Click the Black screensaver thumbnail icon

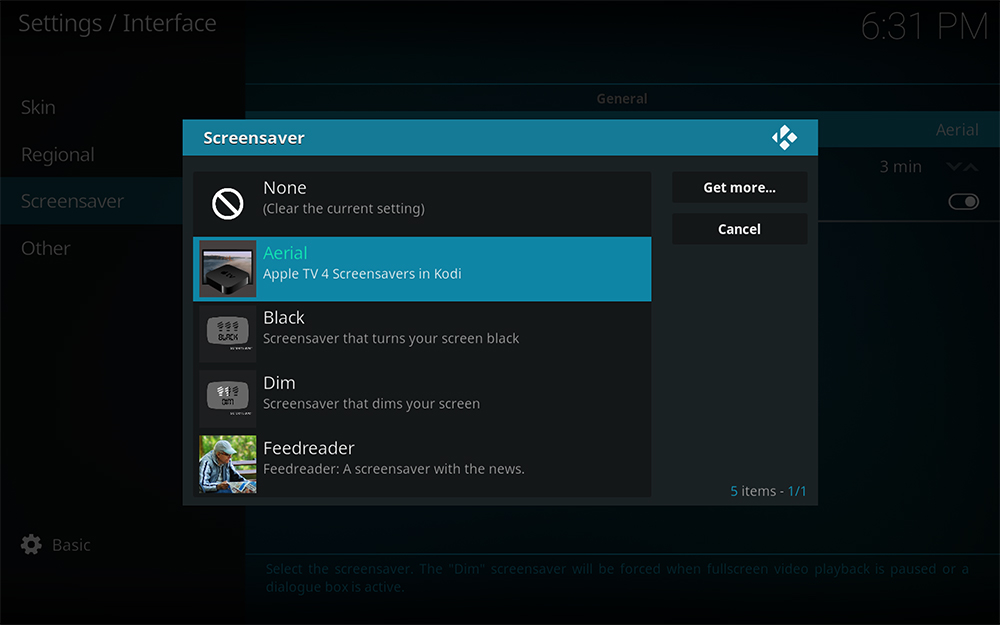click(x=228, y=334)
